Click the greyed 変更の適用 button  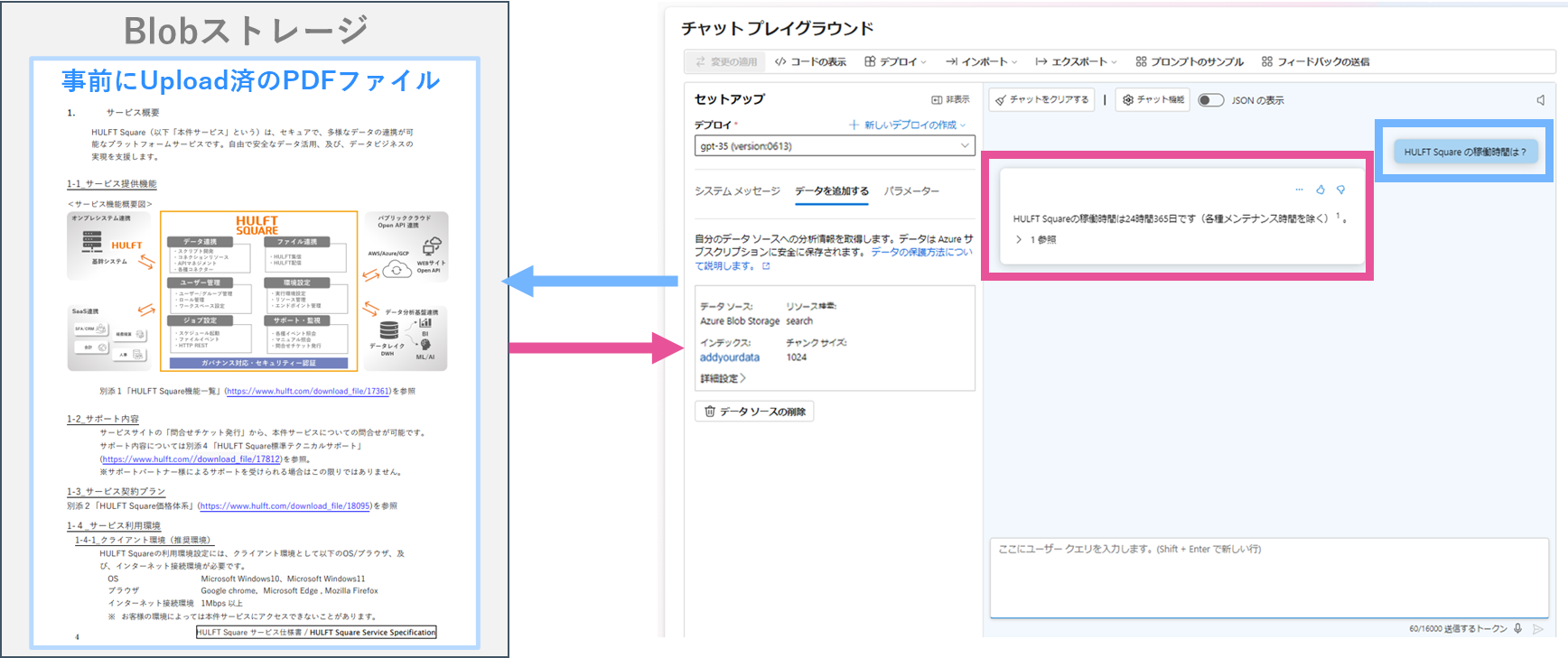coord(726,61)
